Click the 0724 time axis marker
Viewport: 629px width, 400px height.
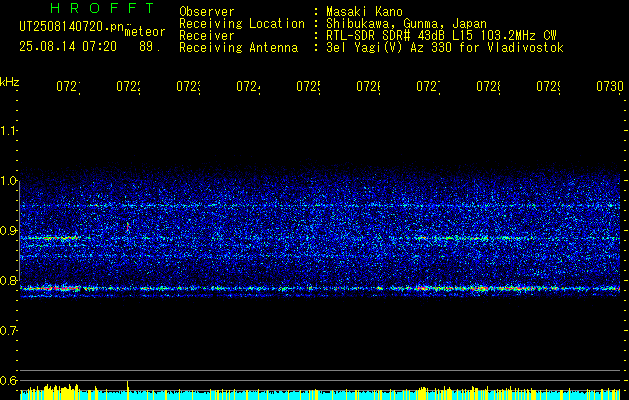(248, 87)
